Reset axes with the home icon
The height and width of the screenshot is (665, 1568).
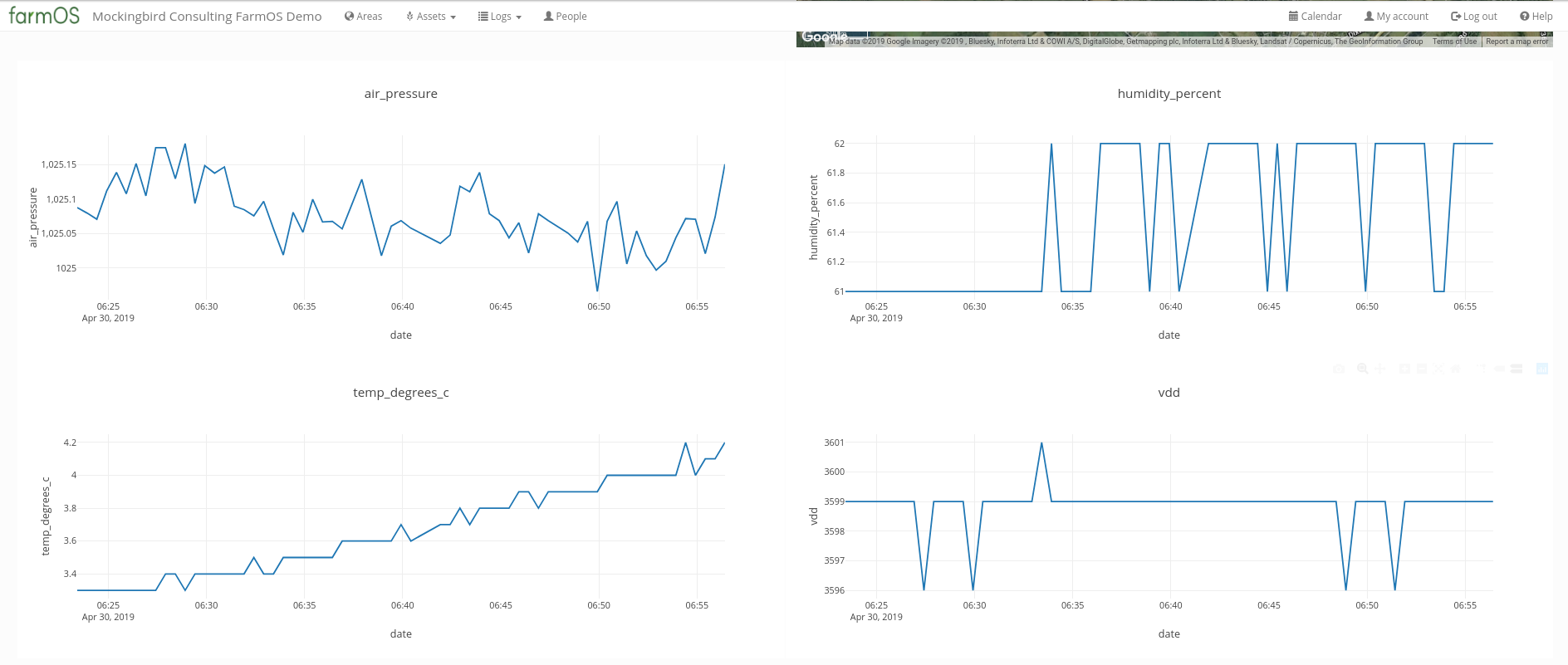click(1455, 369)
